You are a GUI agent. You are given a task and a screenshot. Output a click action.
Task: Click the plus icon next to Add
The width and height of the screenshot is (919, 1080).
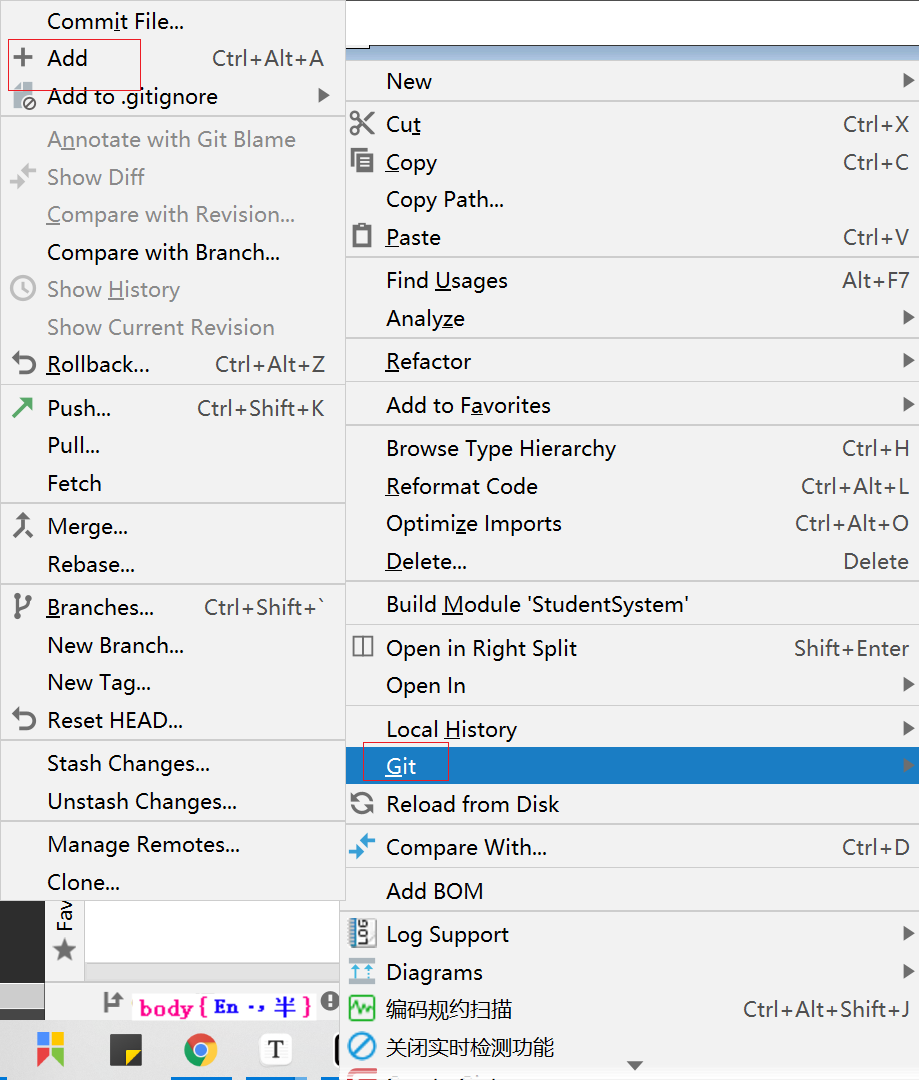[23, 58]
